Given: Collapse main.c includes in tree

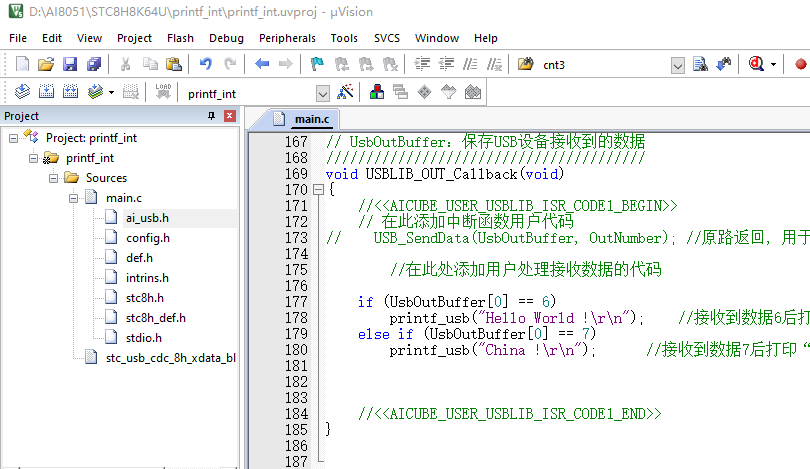Looking at the screenshot, I should (73, 198).
